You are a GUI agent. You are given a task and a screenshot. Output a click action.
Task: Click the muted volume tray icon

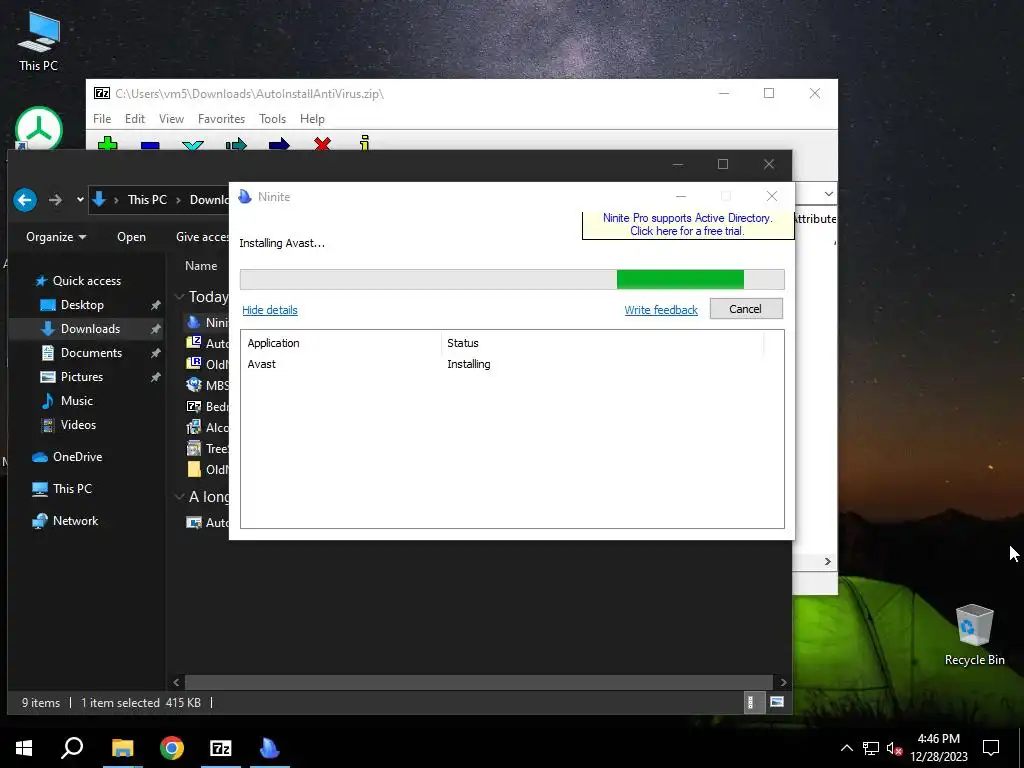pyautogui.click(x=893, y=748)
